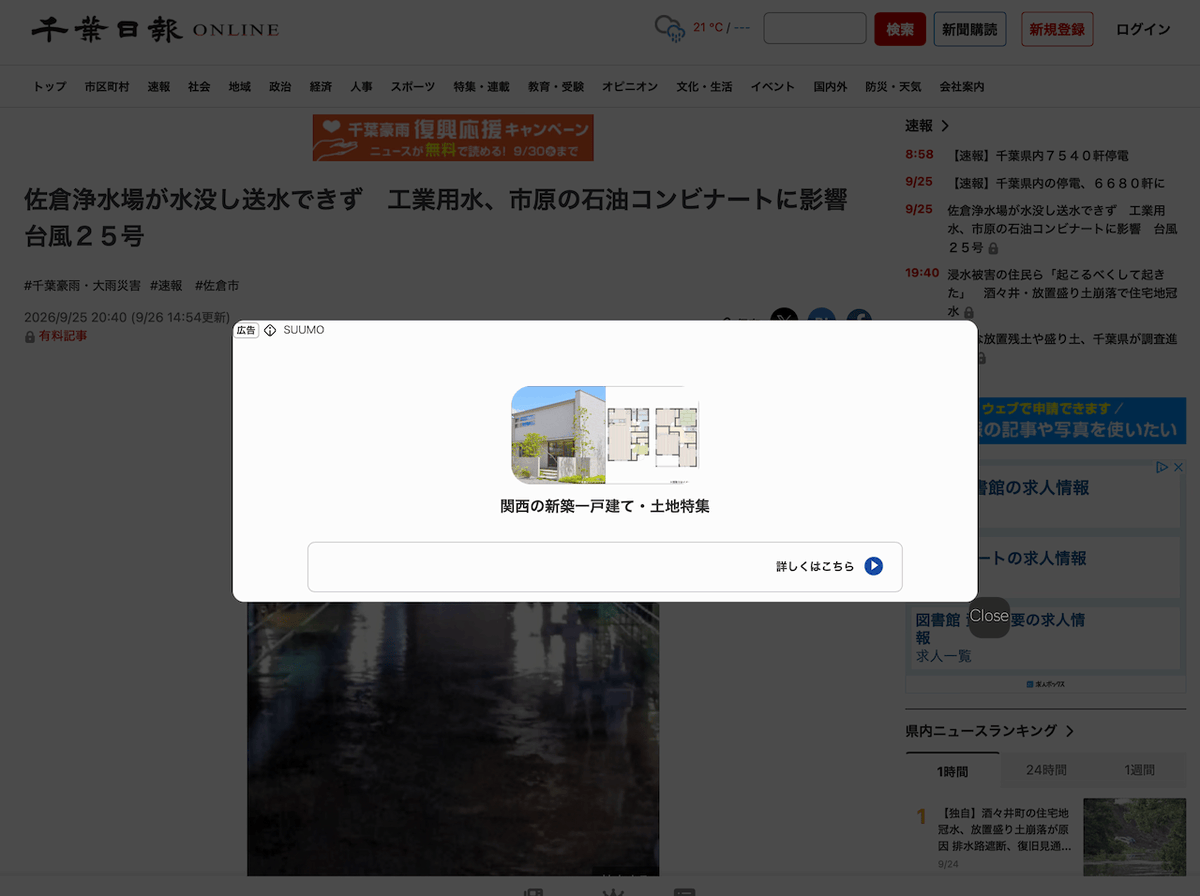
Task: Click ウェブで申請できます blue banner
Action: point(1046,420)
